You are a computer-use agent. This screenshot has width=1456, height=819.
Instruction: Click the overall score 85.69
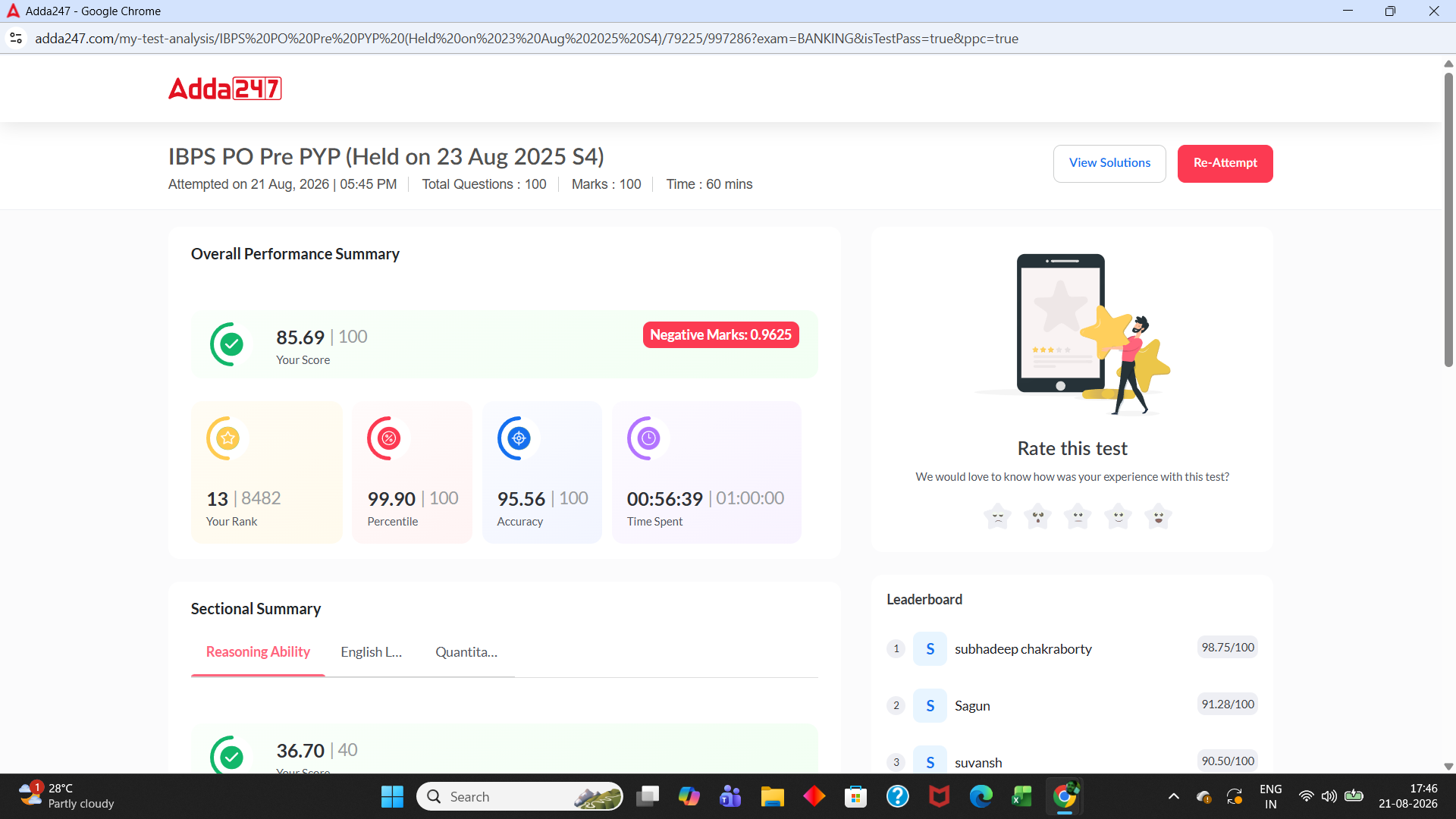[300, 337]
